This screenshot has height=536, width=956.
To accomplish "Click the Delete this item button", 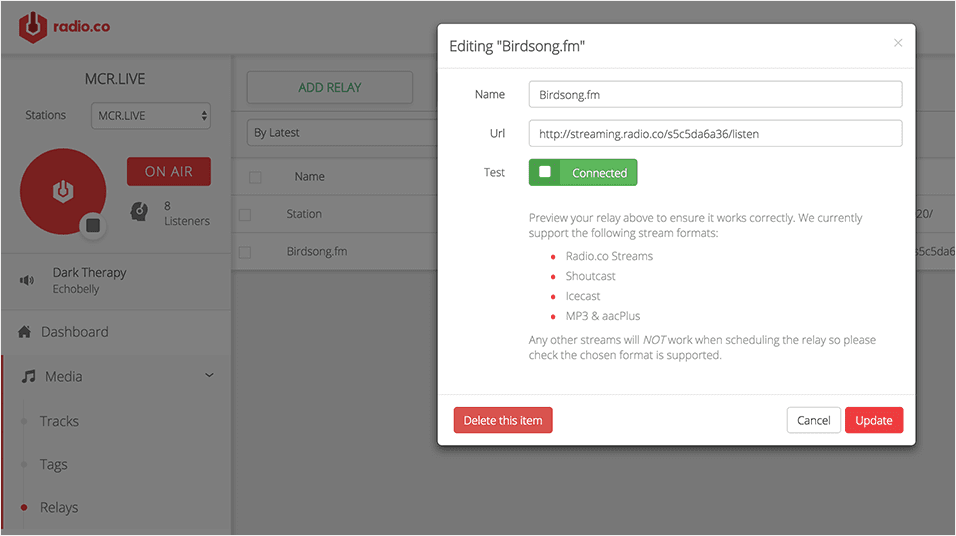I will [502, 420].
